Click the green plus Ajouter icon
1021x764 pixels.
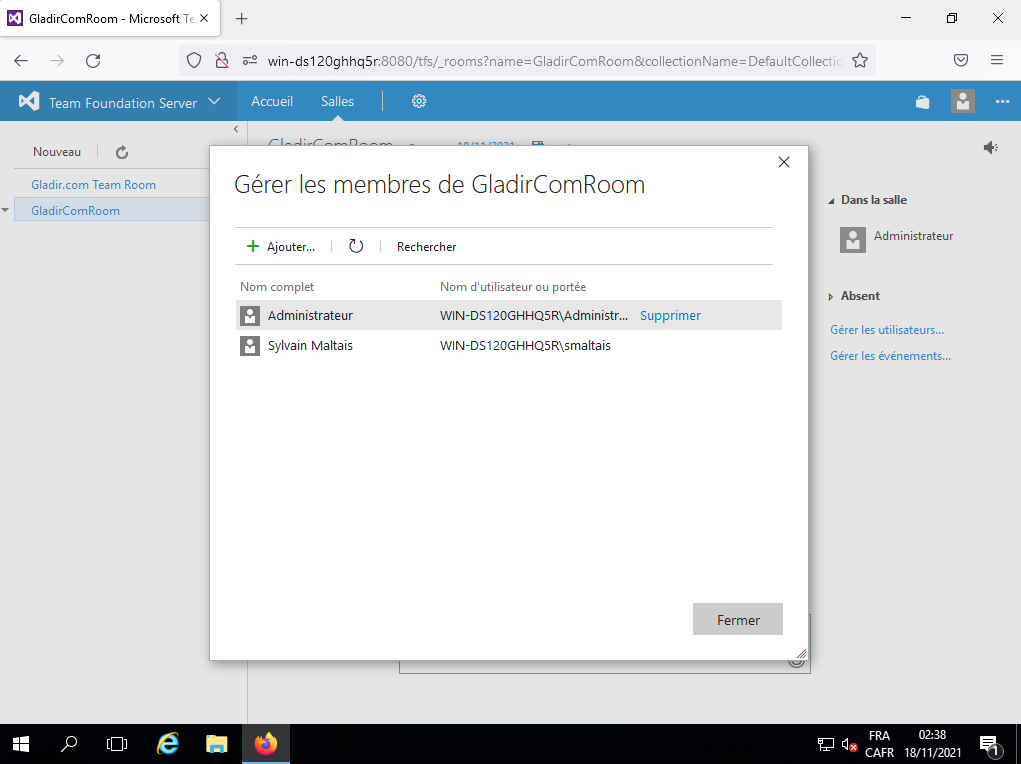click(252, 246)
